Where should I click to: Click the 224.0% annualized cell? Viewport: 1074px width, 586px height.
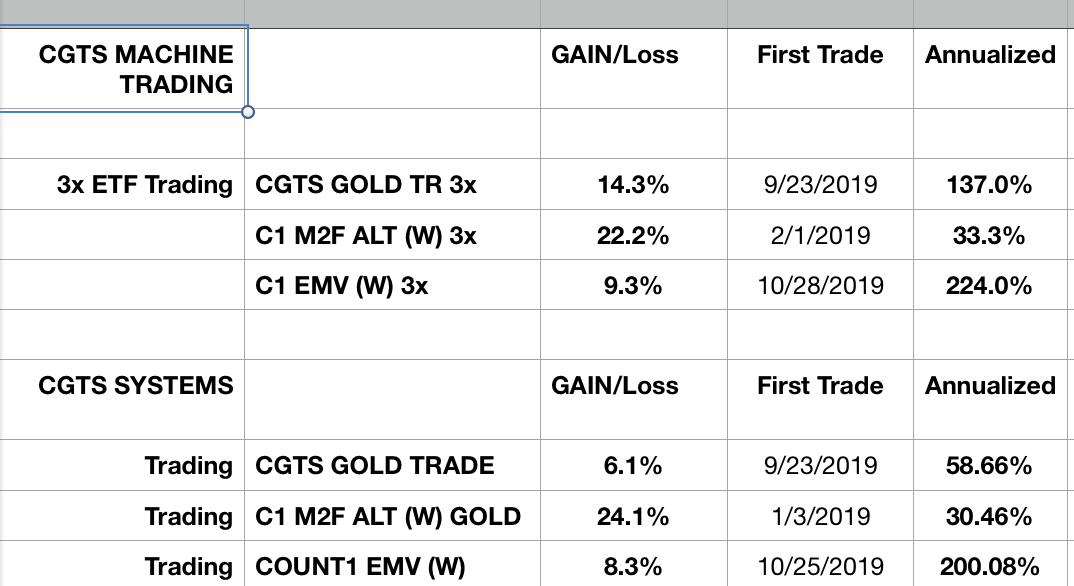pos(990,286)
